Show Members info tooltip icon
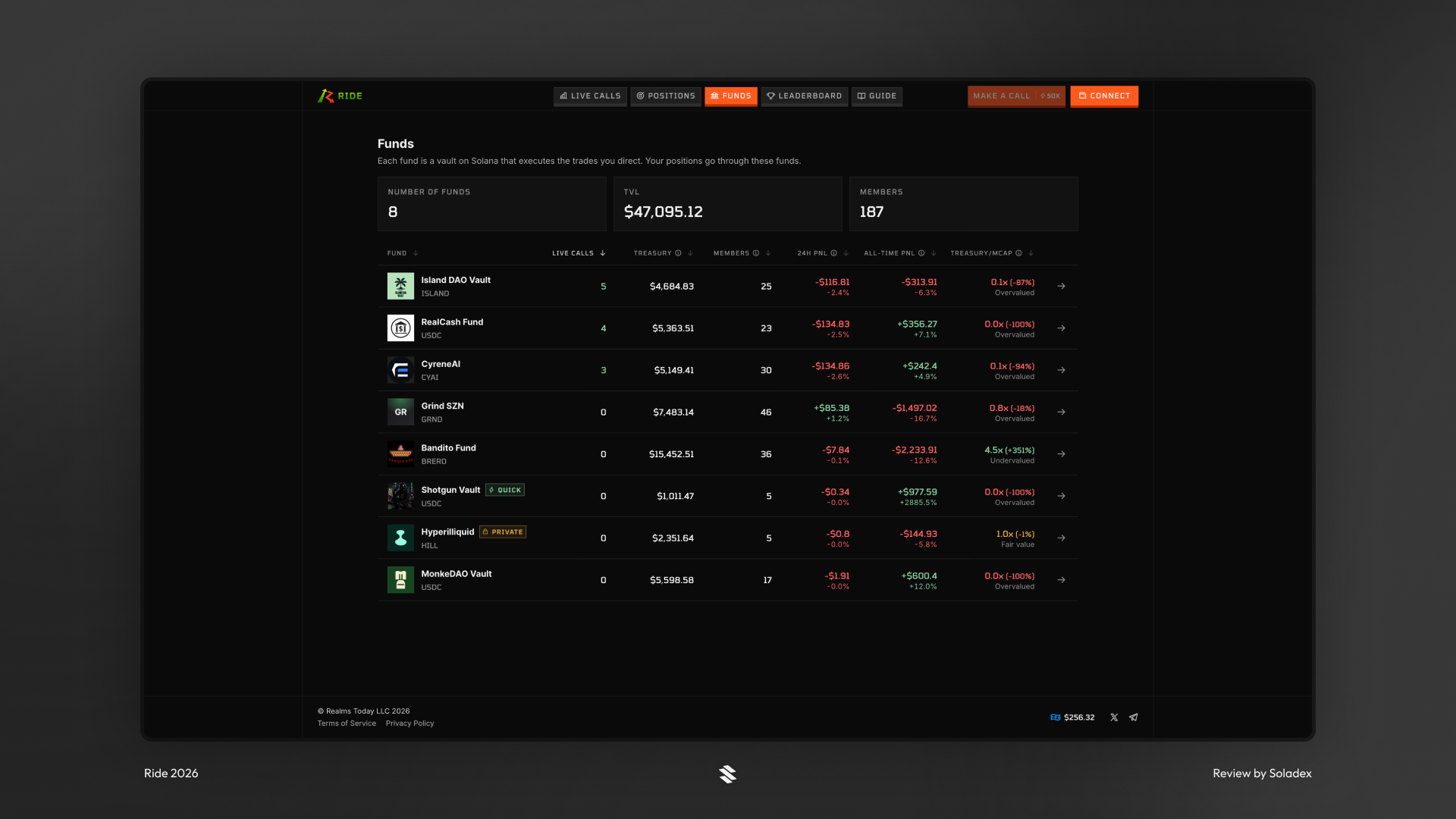 [x=756, y=253]
